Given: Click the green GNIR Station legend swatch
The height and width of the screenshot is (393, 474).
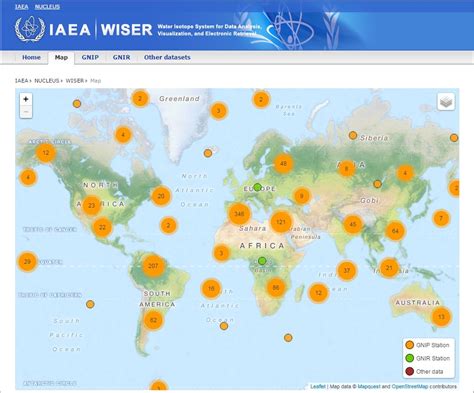Looking at the screenshot, I should (x=410, y=358).
